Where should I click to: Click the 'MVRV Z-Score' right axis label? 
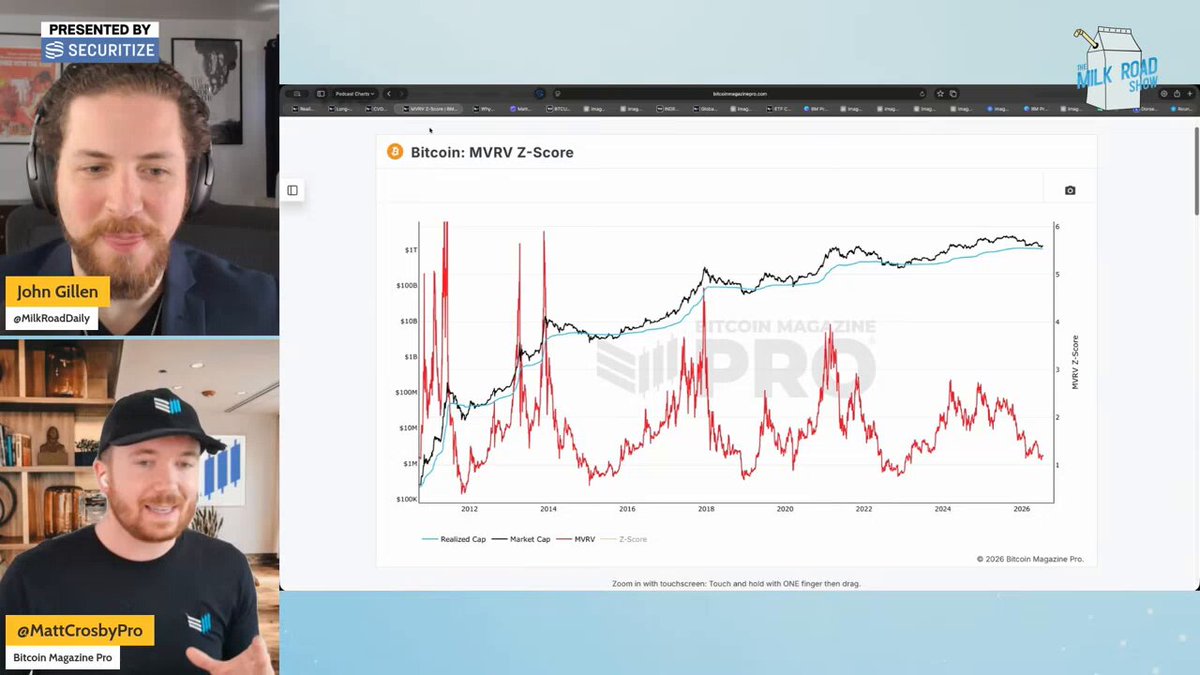(1076, 362)
